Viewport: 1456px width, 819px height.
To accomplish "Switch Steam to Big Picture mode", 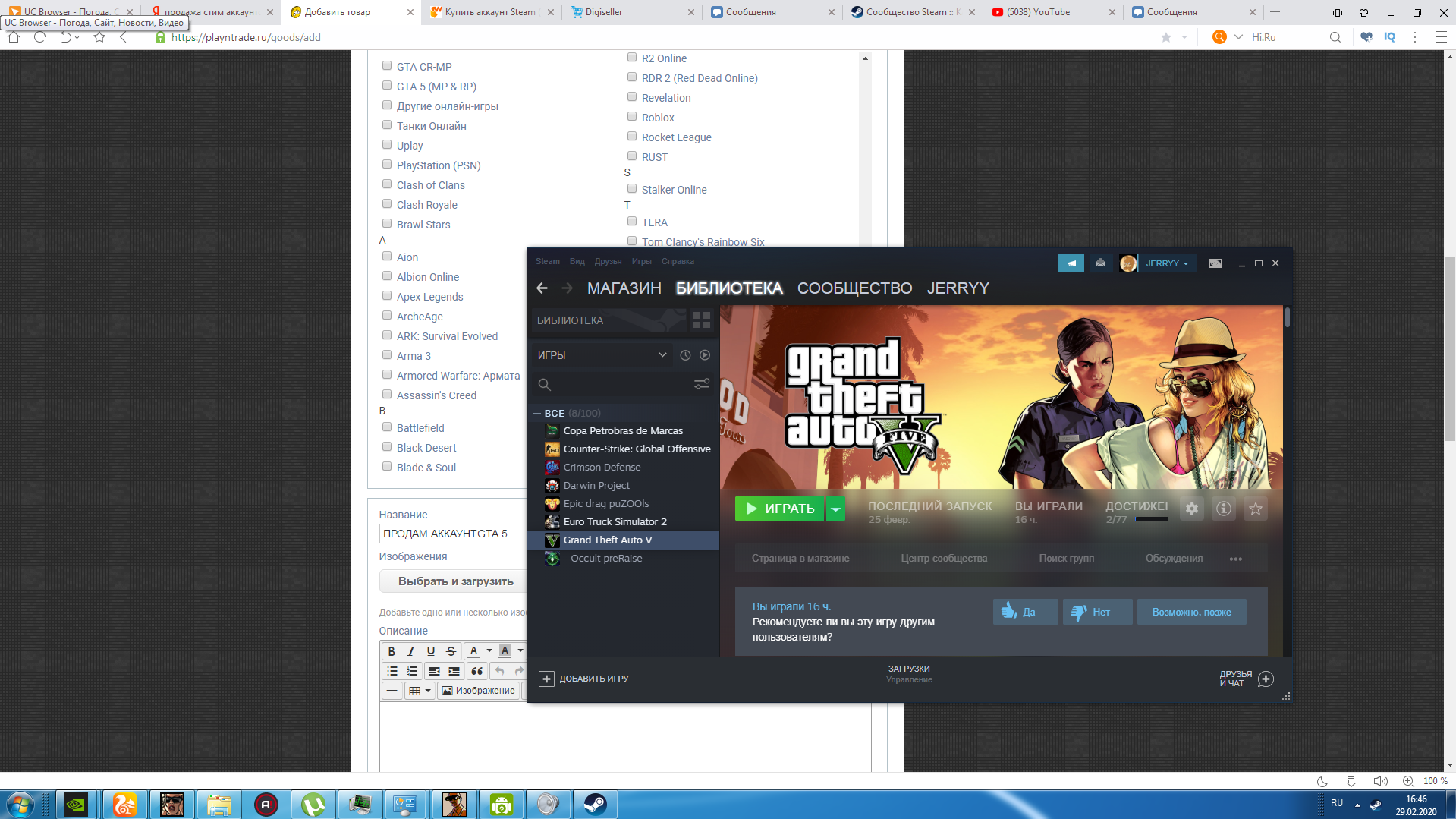I will point(1215,263).
